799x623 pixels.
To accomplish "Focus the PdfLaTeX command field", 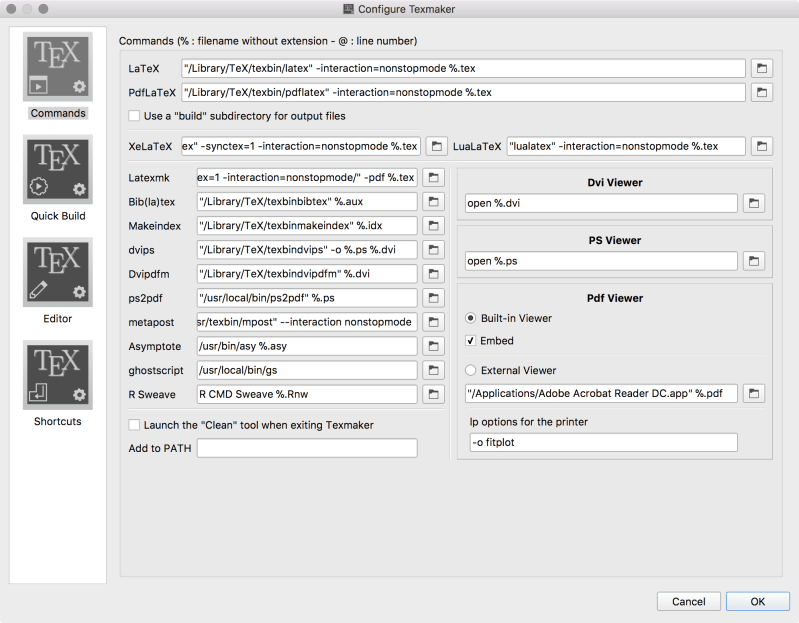I will pyautogui.click(x=463, y=92).
